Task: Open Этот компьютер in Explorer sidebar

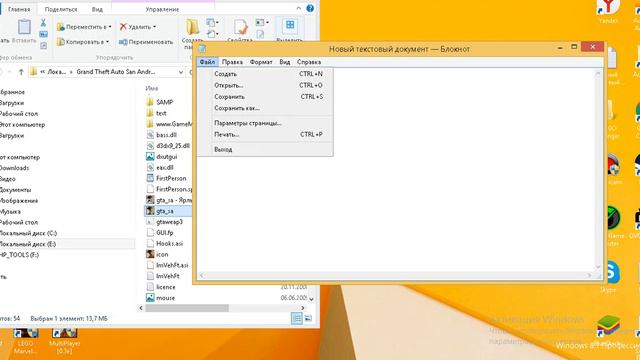Action: 22,124
